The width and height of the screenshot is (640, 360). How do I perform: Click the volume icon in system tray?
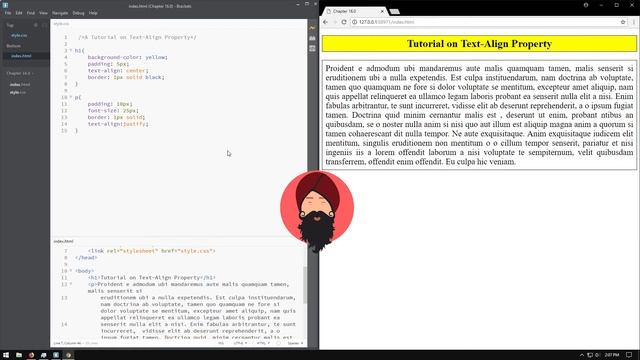click(597, 355)
